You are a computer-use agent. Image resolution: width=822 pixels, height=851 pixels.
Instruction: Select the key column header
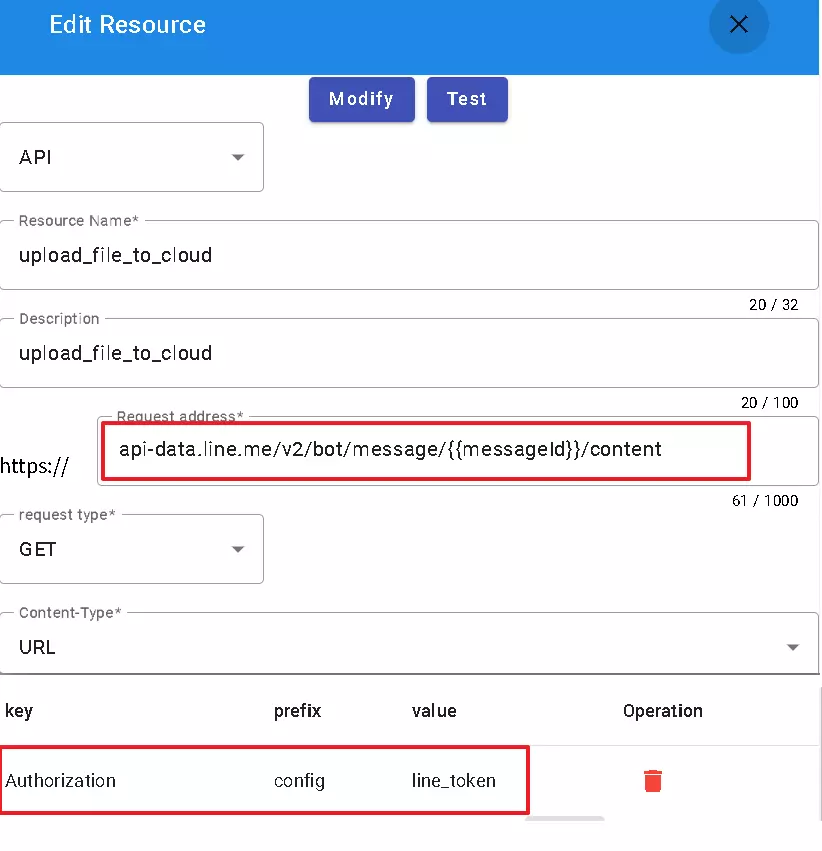point(19,711)
